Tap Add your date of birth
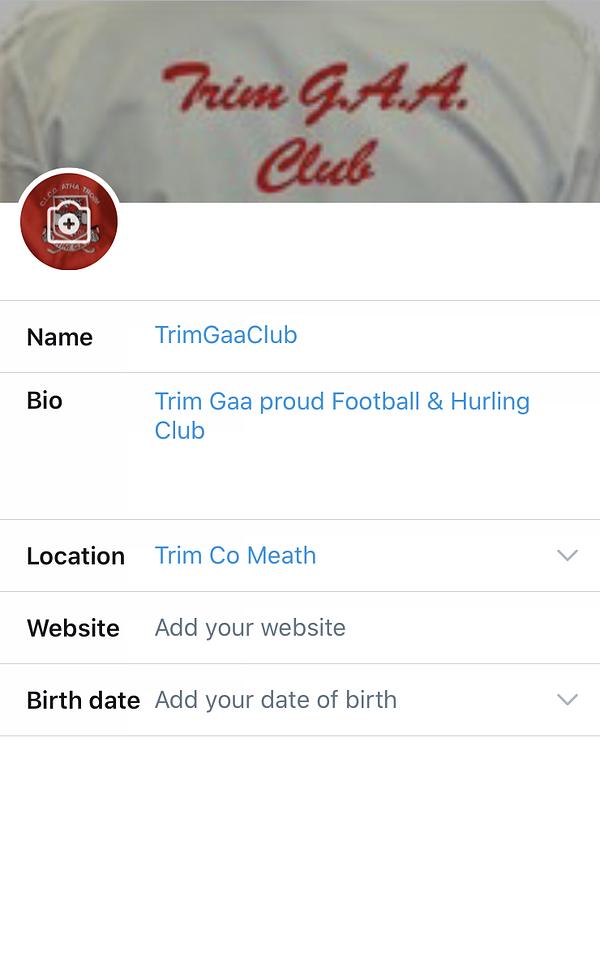Viewport: 600px width, 978px height. tap(276, 699)
